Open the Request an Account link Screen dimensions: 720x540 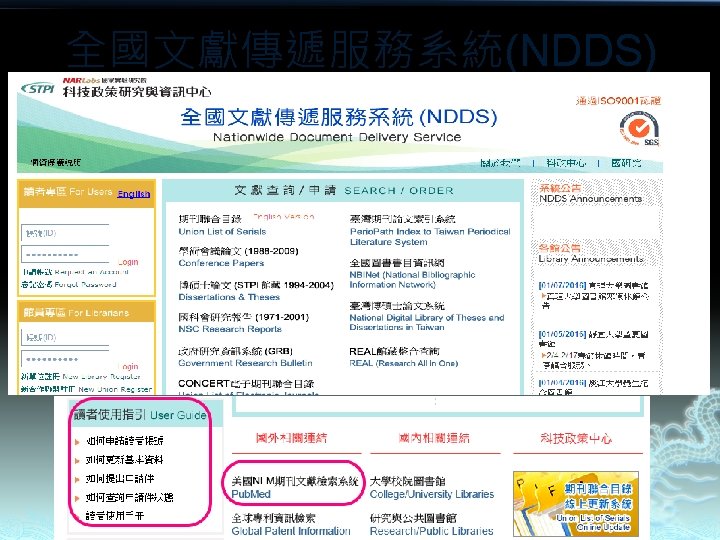[75, 272]
